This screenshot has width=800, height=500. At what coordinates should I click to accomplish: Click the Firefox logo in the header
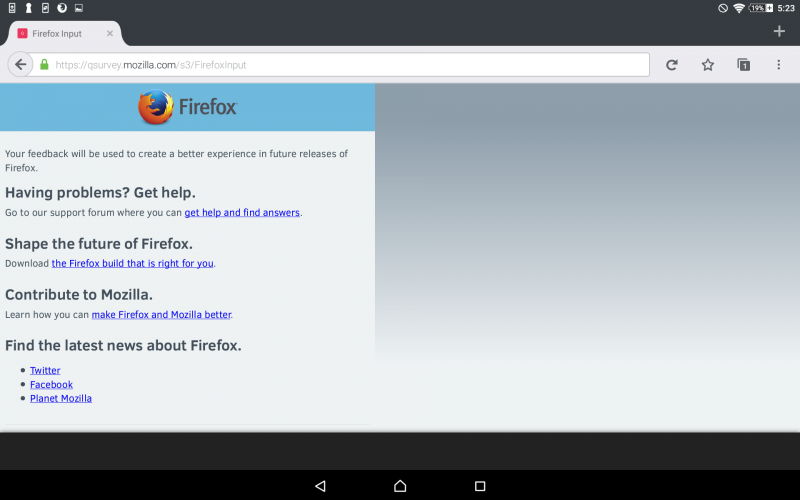click(x=187, y=107)
